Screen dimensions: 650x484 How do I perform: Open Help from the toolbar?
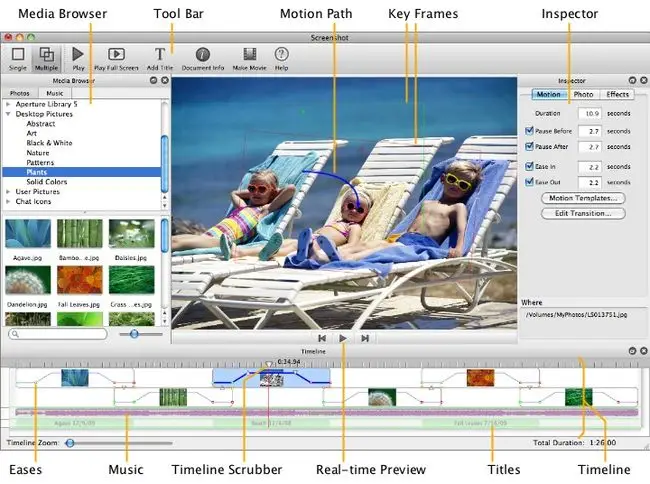[281, 54]
